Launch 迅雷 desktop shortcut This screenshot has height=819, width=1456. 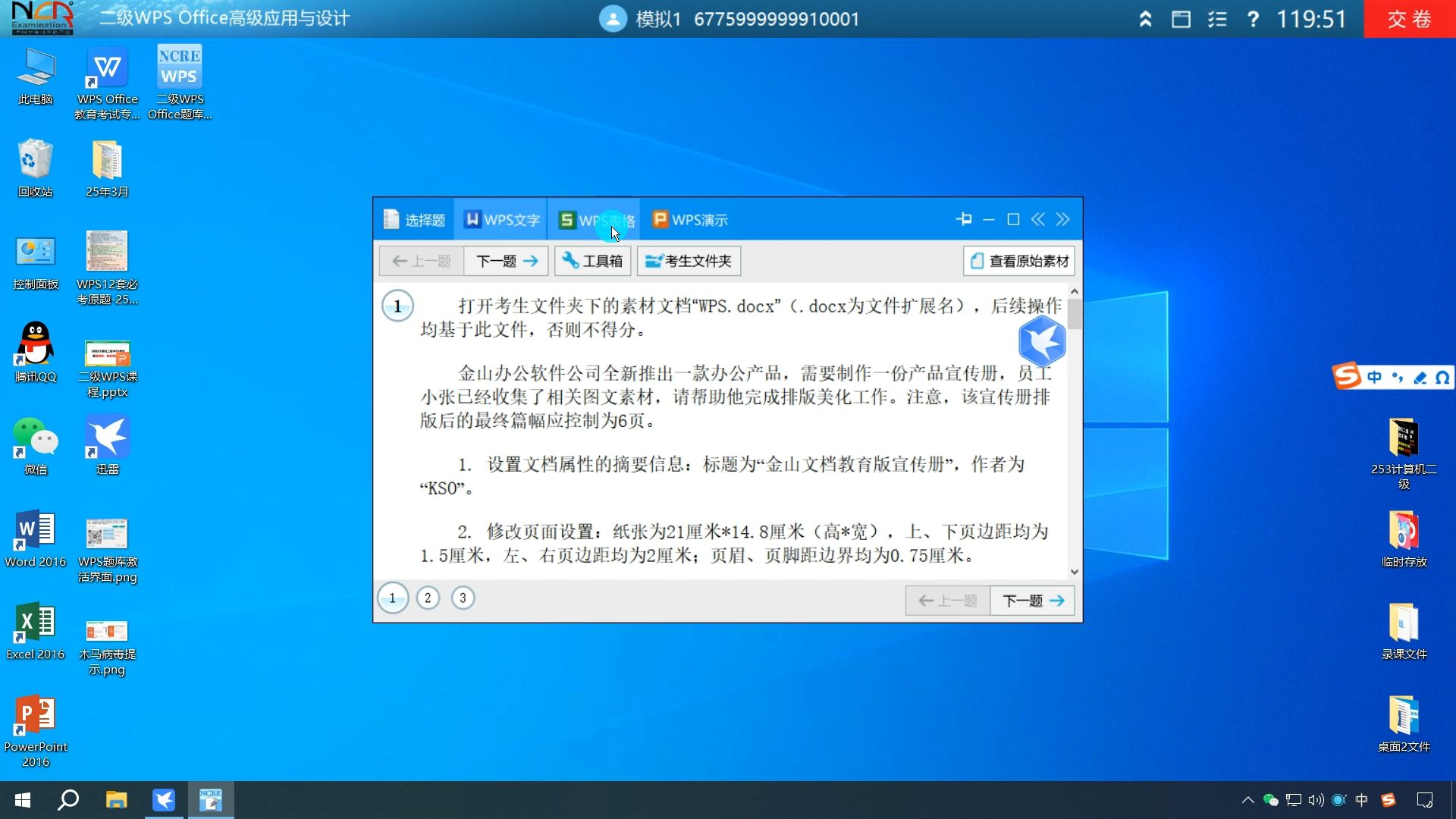point(107,446)
